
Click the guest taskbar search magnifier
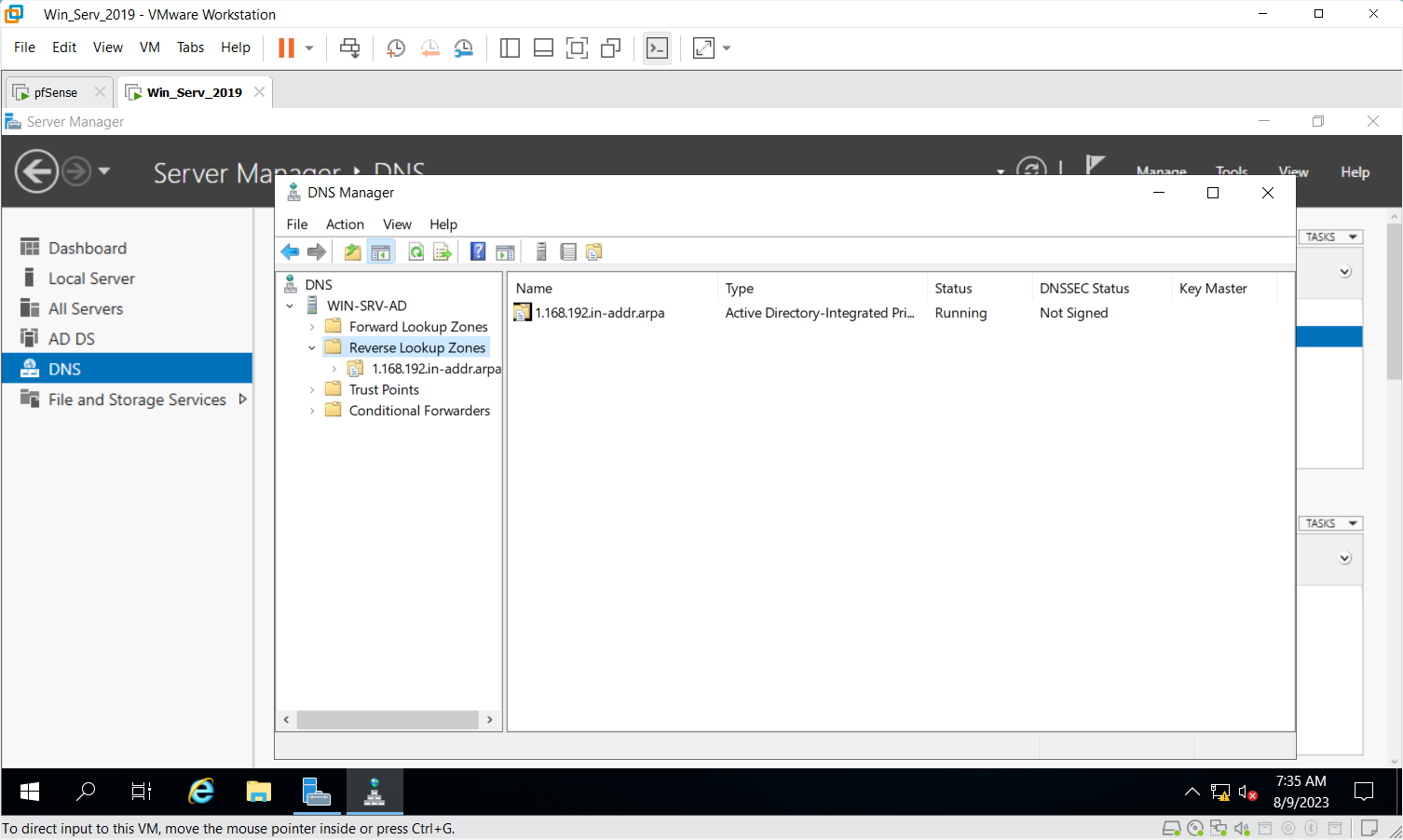click(x=86, y=792)
